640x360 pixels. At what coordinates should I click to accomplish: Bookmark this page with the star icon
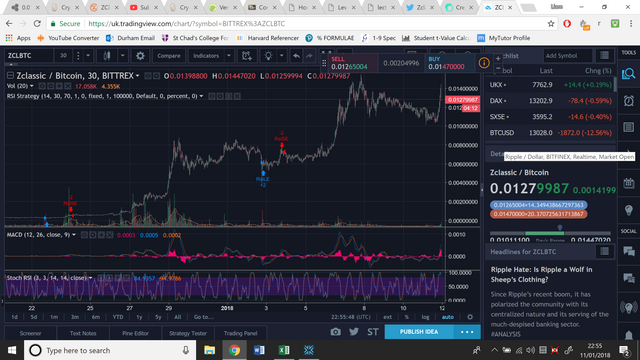point(551,24)
